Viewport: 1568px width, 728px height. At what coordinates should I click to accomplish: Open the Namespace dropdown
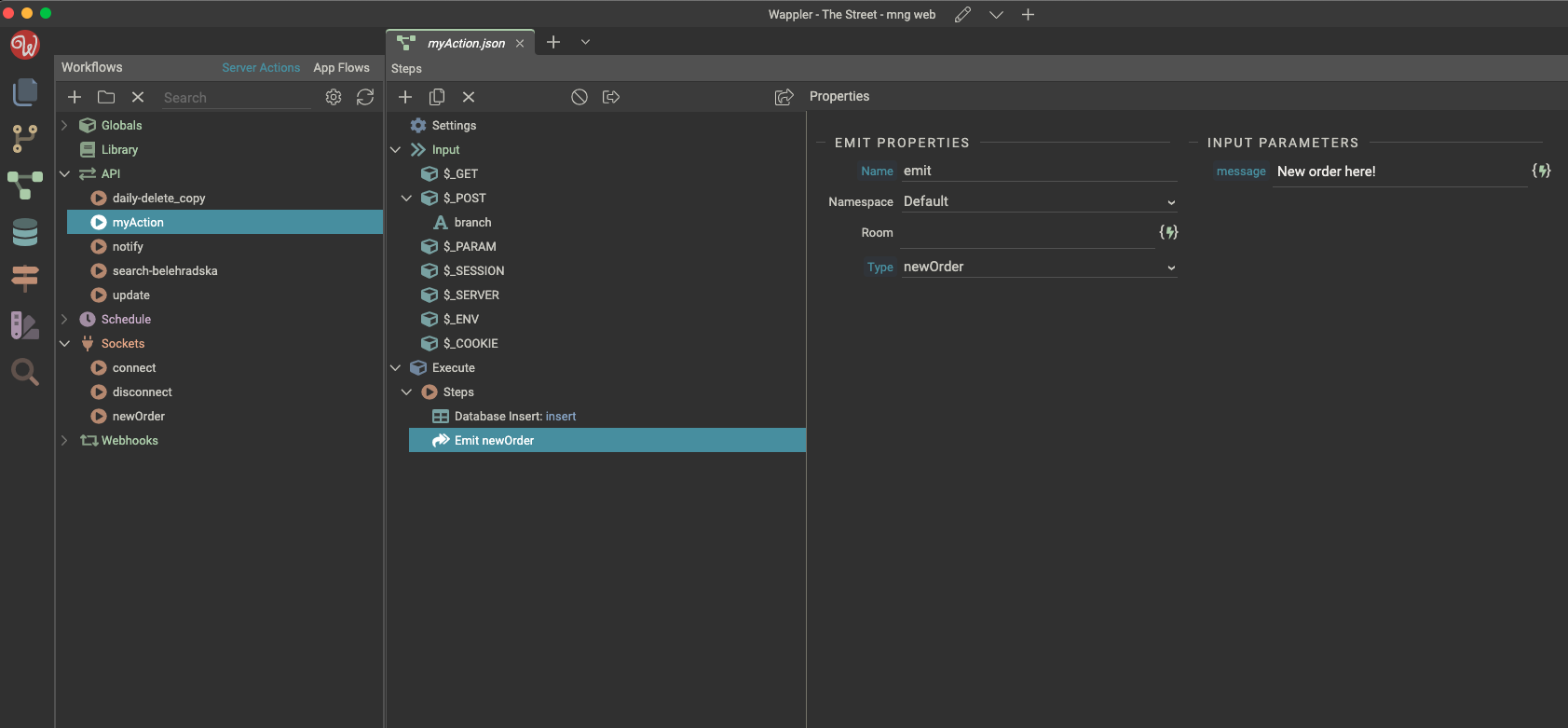tap(1039, 201)
